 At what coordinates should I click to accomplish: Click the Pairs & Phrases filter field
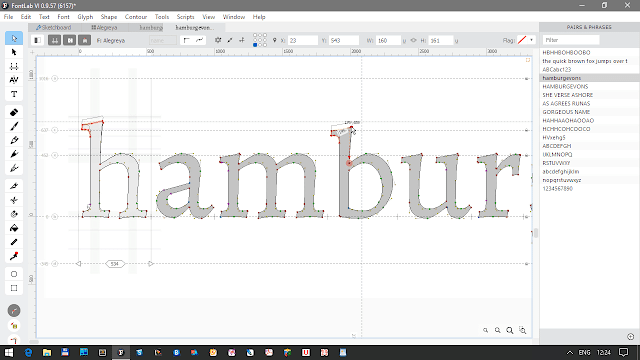pyautogui.click(x=571, y=40)
